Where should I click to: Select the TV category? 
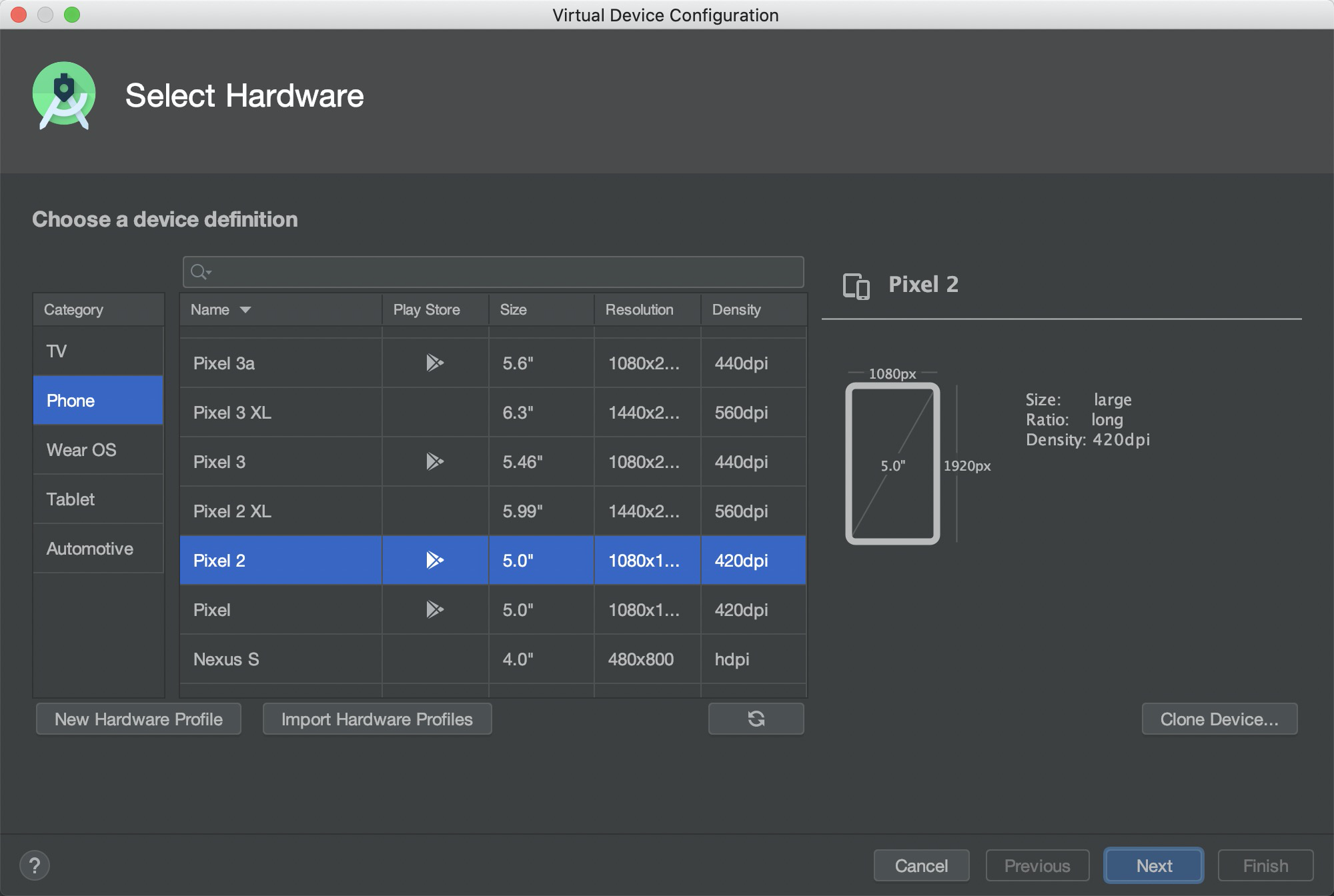coord(98,351)
